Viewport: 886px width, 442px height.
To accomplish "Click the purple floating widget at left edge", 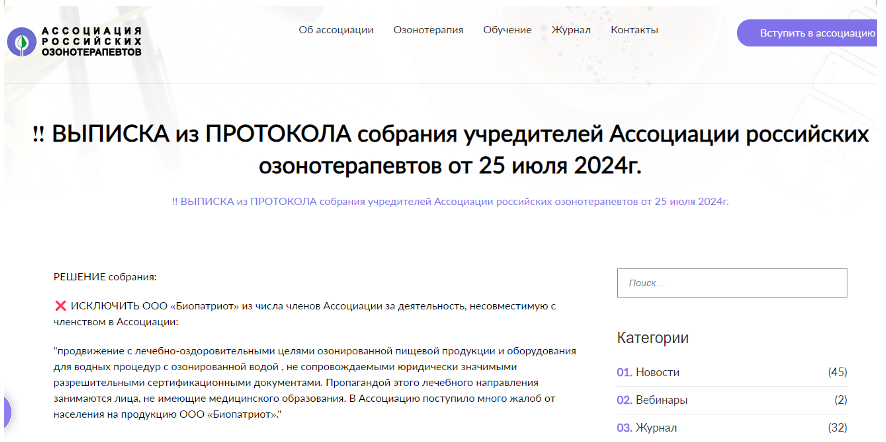I will point(6,413).
